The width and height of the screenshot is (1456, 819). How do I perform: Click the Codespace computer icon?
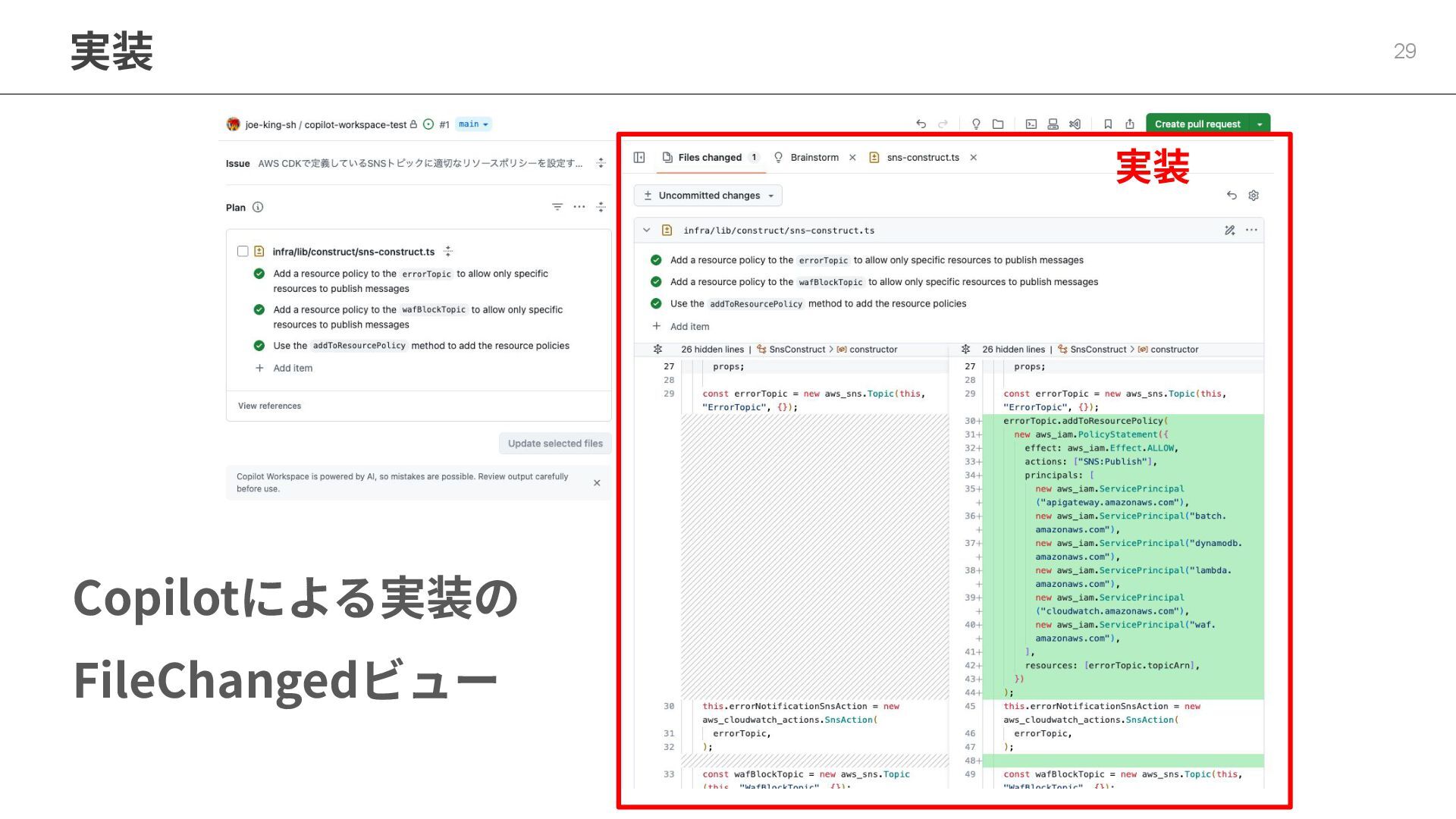pos(1053,124)
